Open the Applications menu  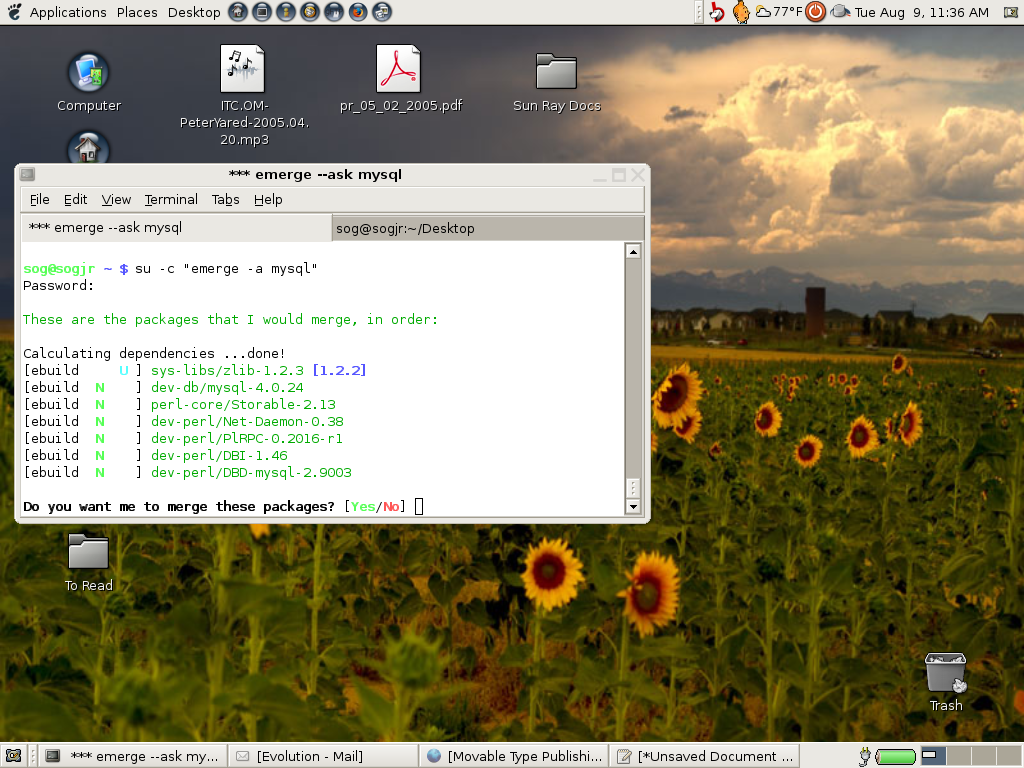(68, 12)
